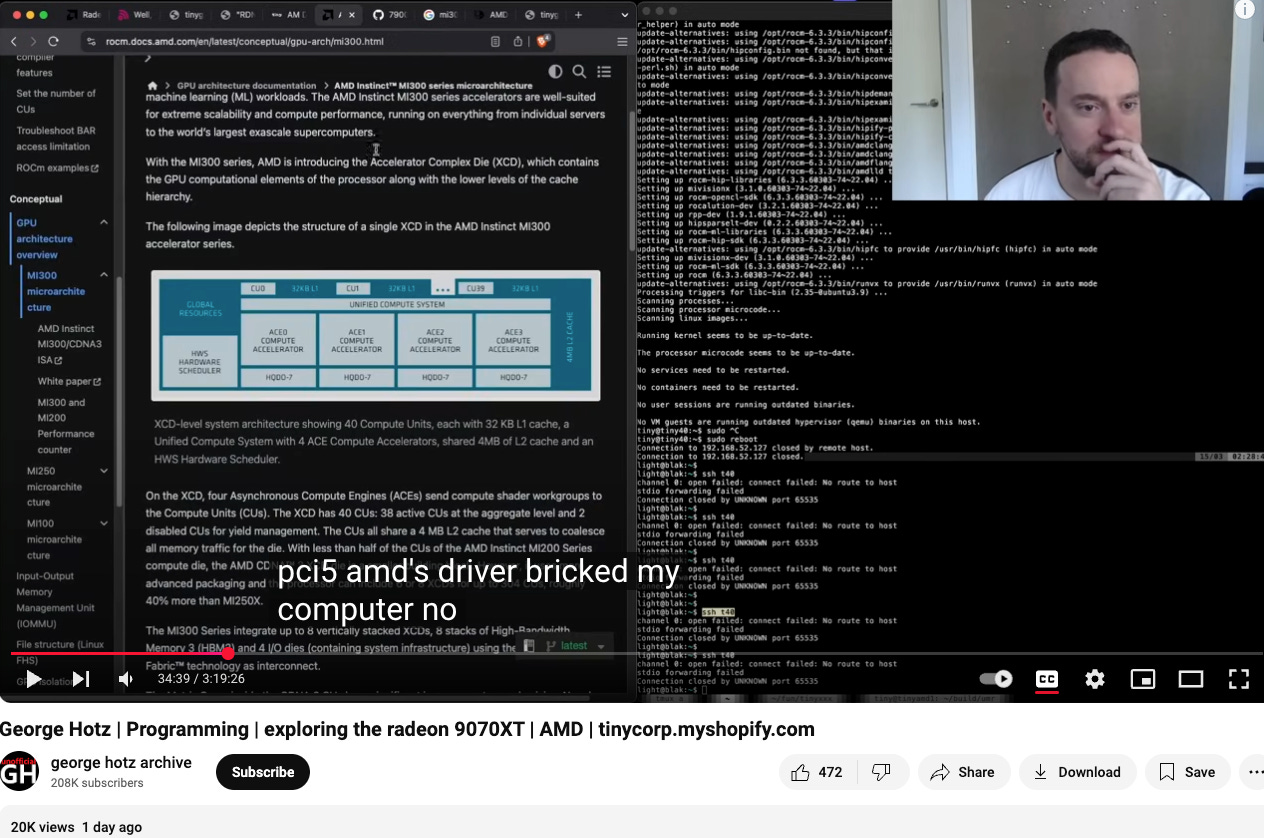1264x838 pixels.
Task: Toggle the autoplay switch
Action: [x=996, y=679]
